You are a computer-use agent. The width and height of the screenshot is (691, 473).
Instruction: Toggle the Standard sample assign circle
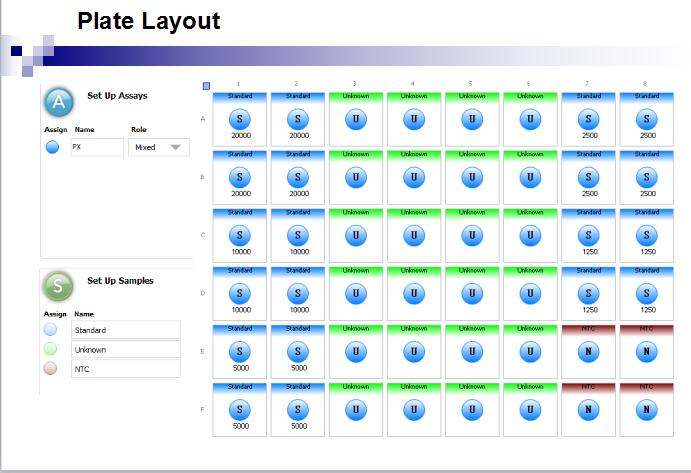click(51, 329)
